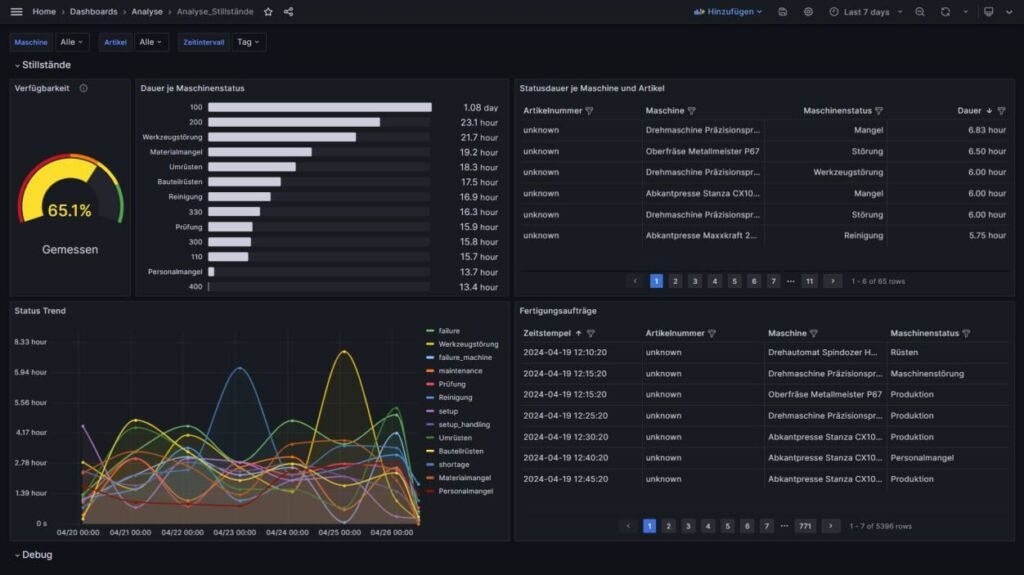Filter the Artikelnummer column in Statusdauer table
This screenshot has height=575, width=1024.
tap(590, 111)
